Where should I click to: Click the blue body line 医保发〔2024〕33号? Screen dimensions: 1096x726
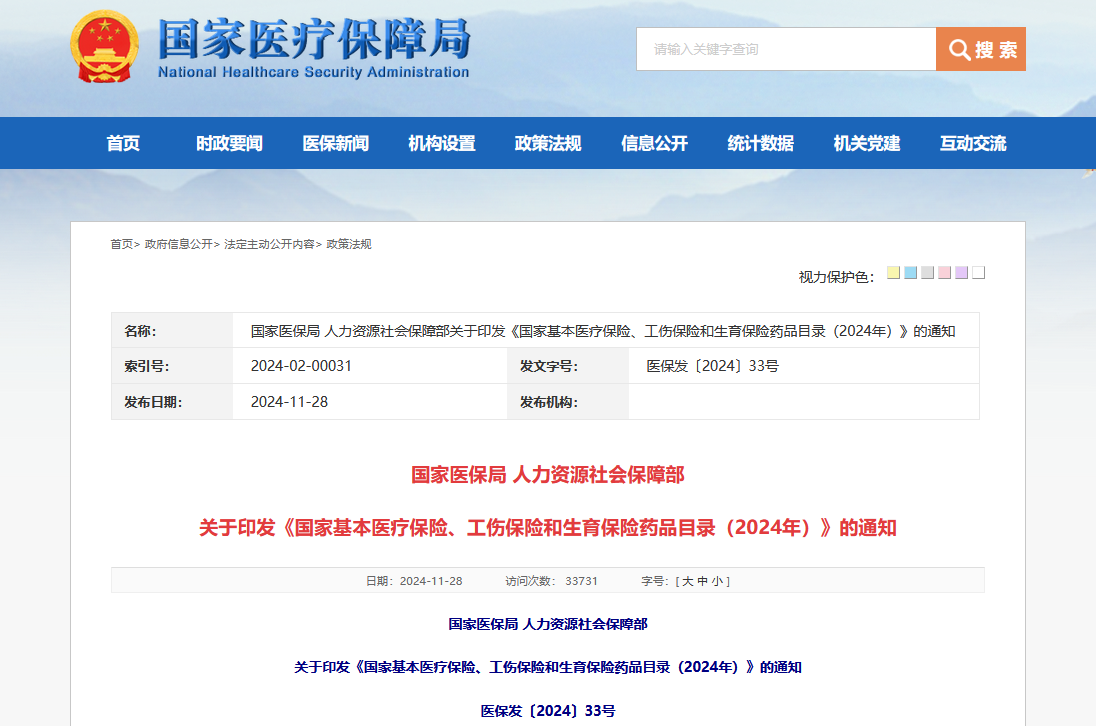548,711
